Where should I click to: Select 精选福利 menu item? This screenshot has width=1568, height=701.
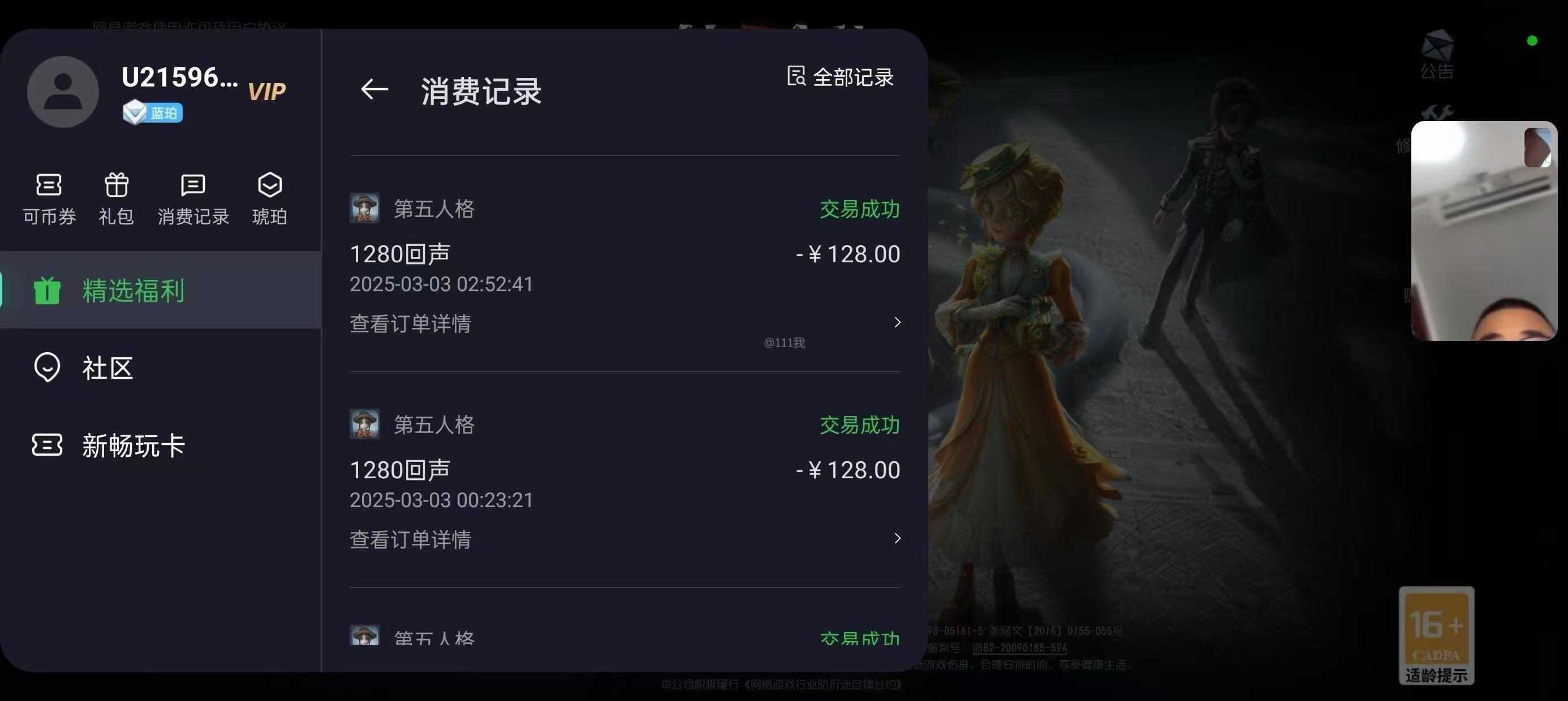click(161, 290)
